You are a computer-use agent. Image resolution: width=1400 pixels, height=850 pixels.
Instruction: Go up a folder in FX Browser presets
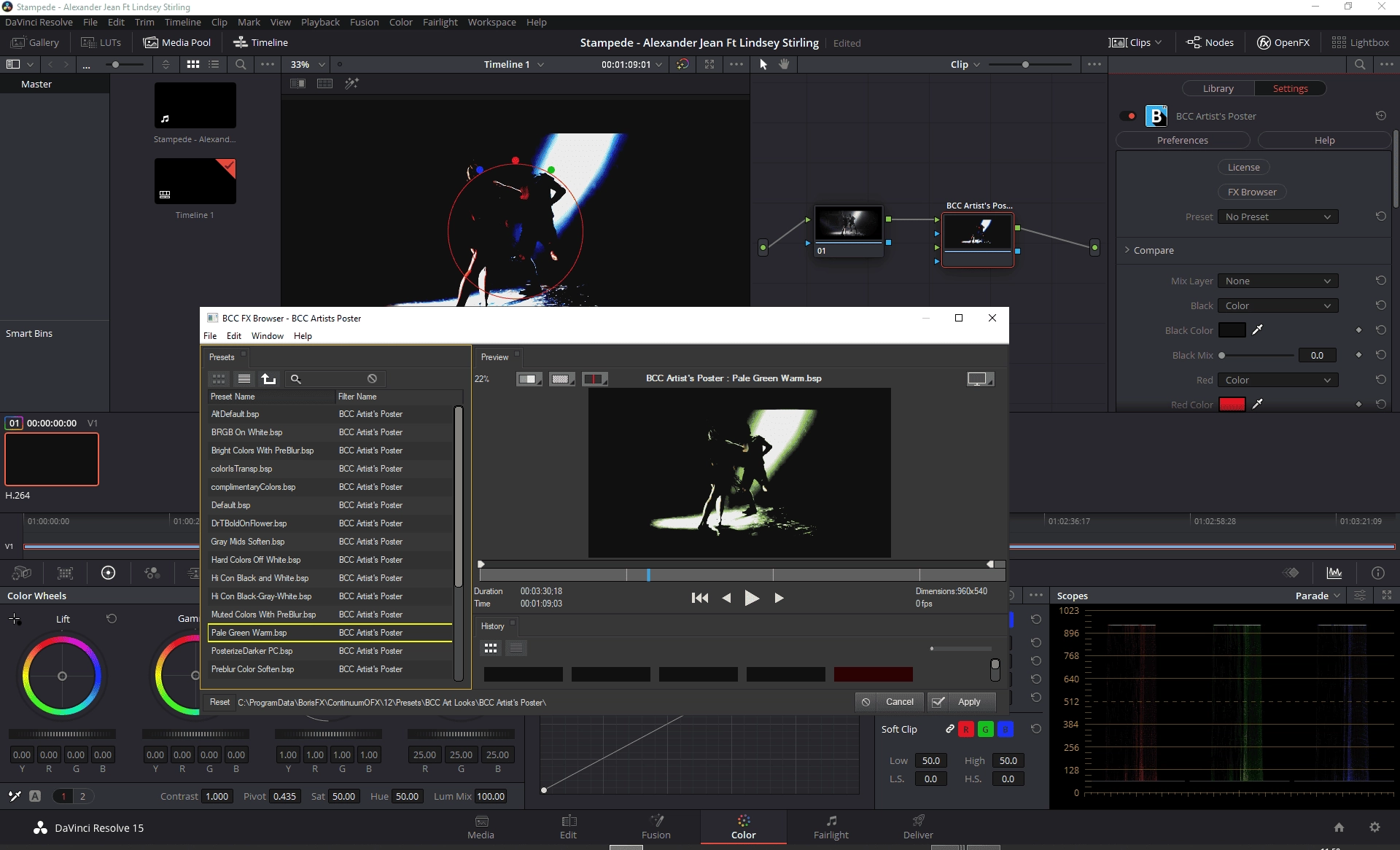[x=269, y=378]
